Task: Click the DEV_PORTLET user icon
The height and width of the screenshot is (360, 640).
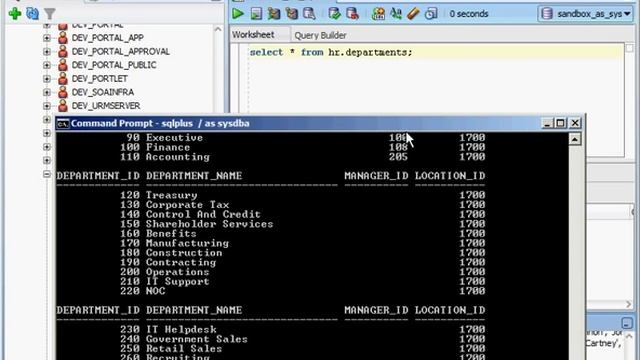Action: coord(62,78)
